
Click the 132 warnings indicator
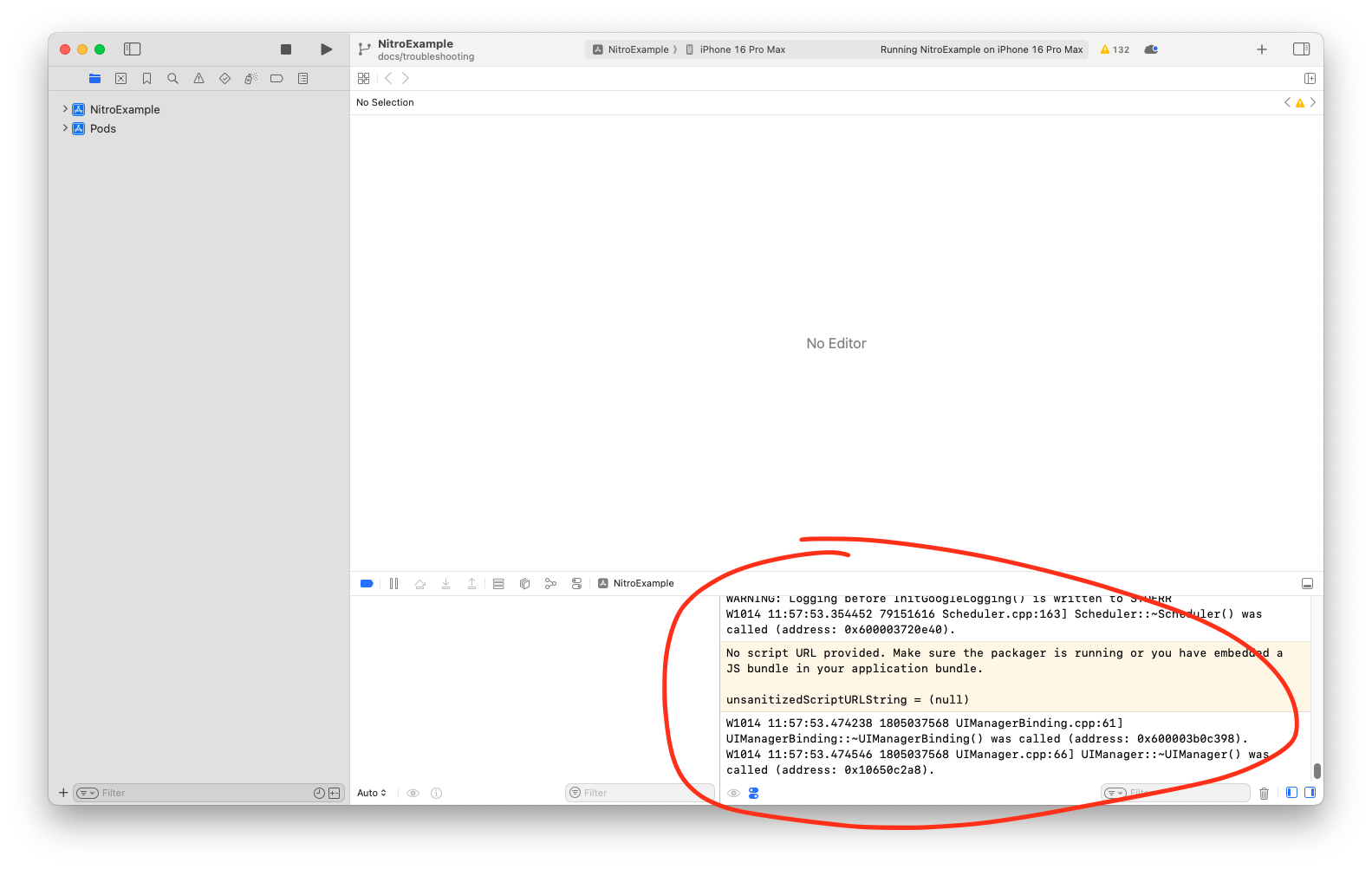click(1115, 50)
